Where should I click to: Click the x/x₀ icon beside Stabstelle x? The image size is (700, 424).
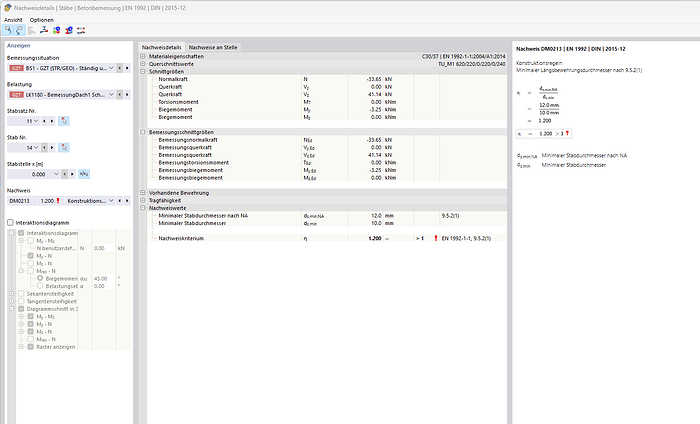click(x=83, y=173)
